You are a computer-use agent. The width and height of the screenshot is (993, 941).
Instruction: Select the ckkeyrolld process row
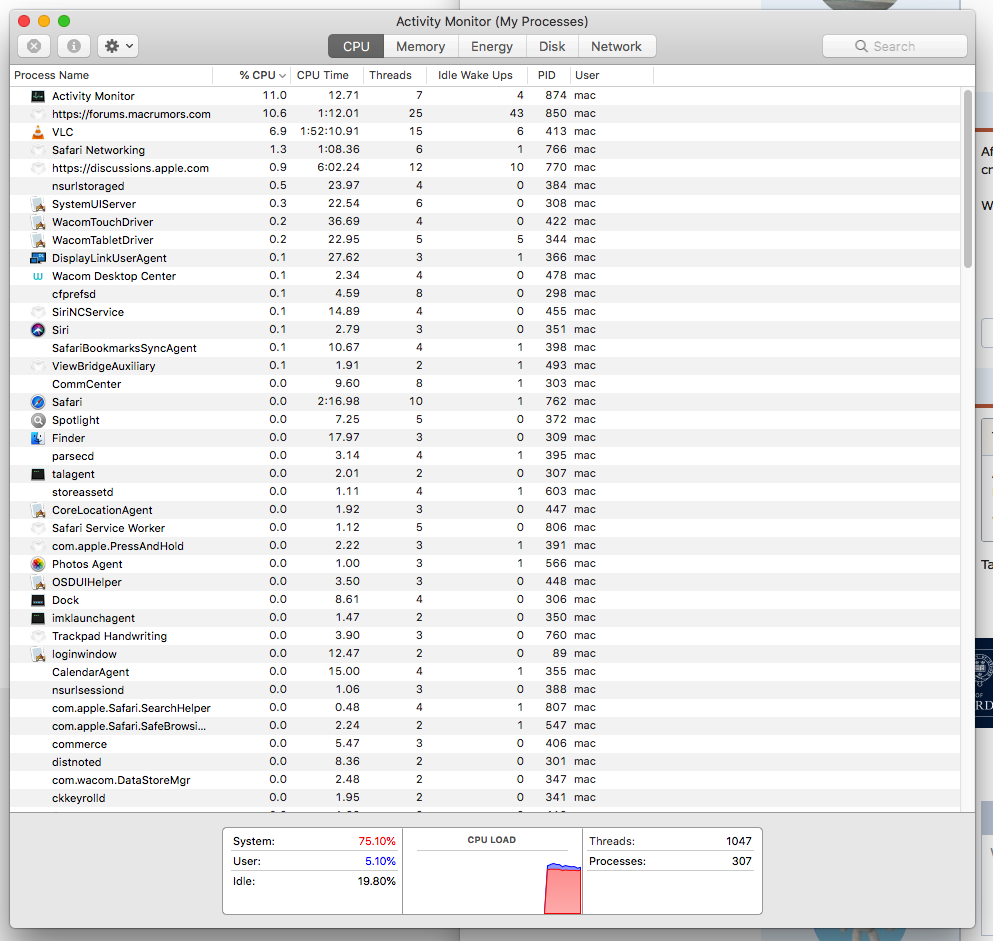coord(485,798)
